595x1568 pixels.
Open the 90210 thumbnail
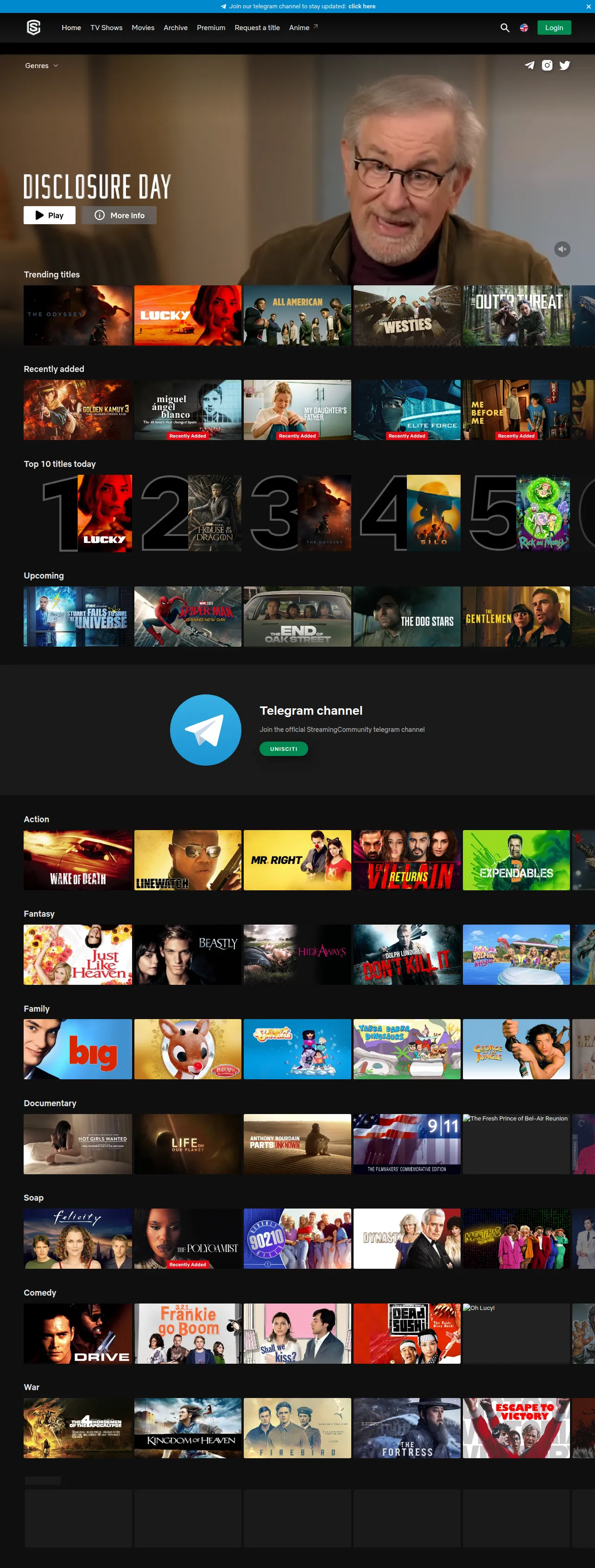pyautogui.click(x=297, y=1239)
